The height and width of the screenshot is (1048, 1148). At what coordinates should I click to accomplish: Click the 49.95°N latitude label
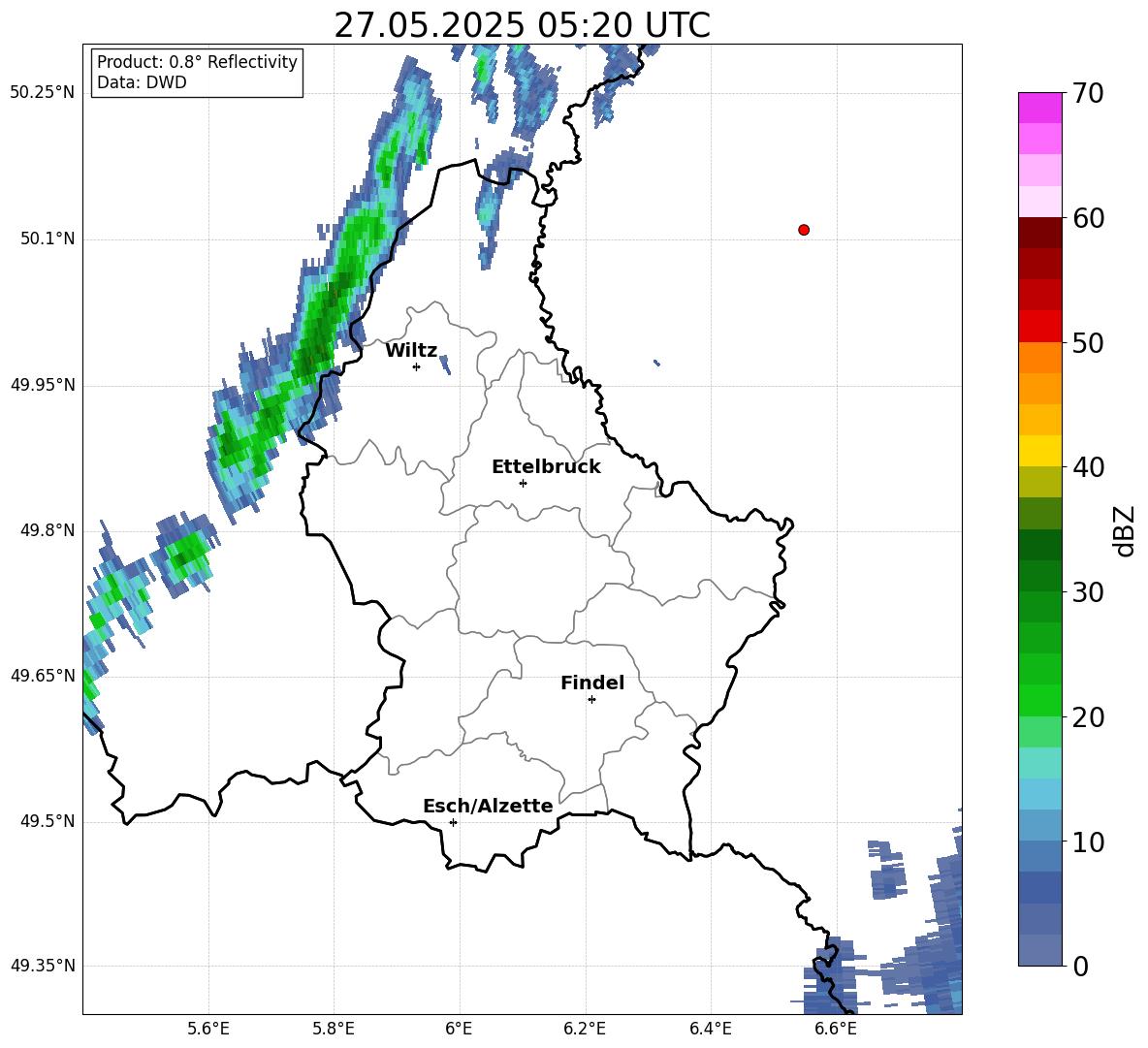point(43,384)
